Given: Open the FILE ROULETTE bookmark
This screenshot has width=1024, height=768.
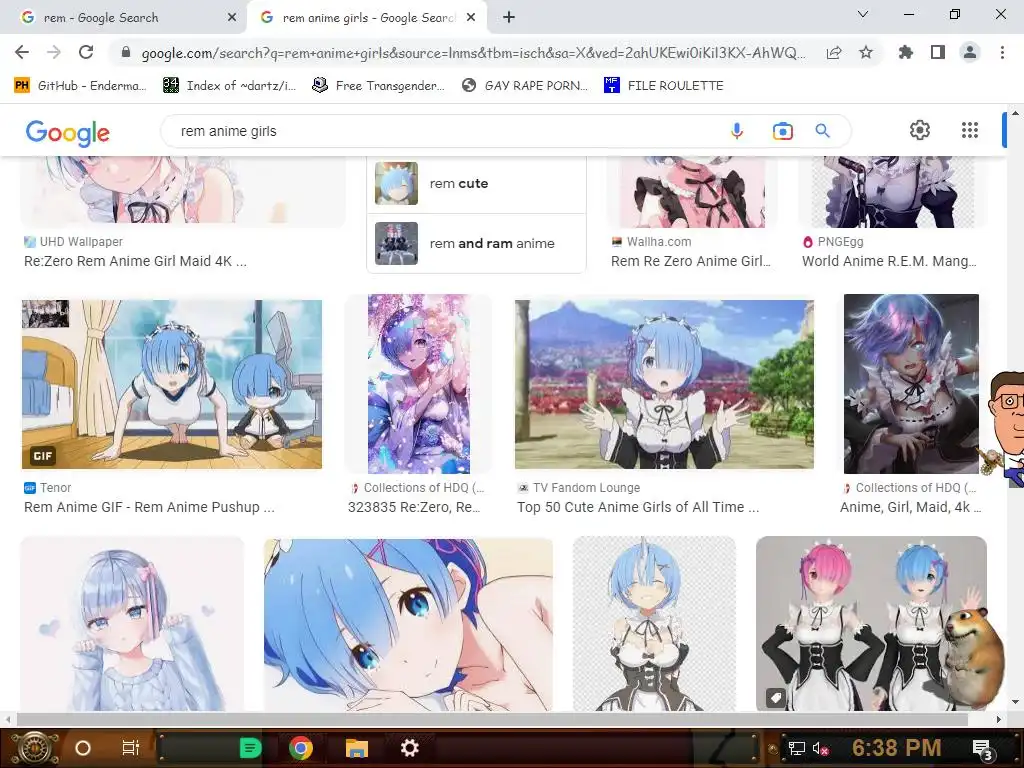Looking at the screenshot, I should click(x=664, y=86).
